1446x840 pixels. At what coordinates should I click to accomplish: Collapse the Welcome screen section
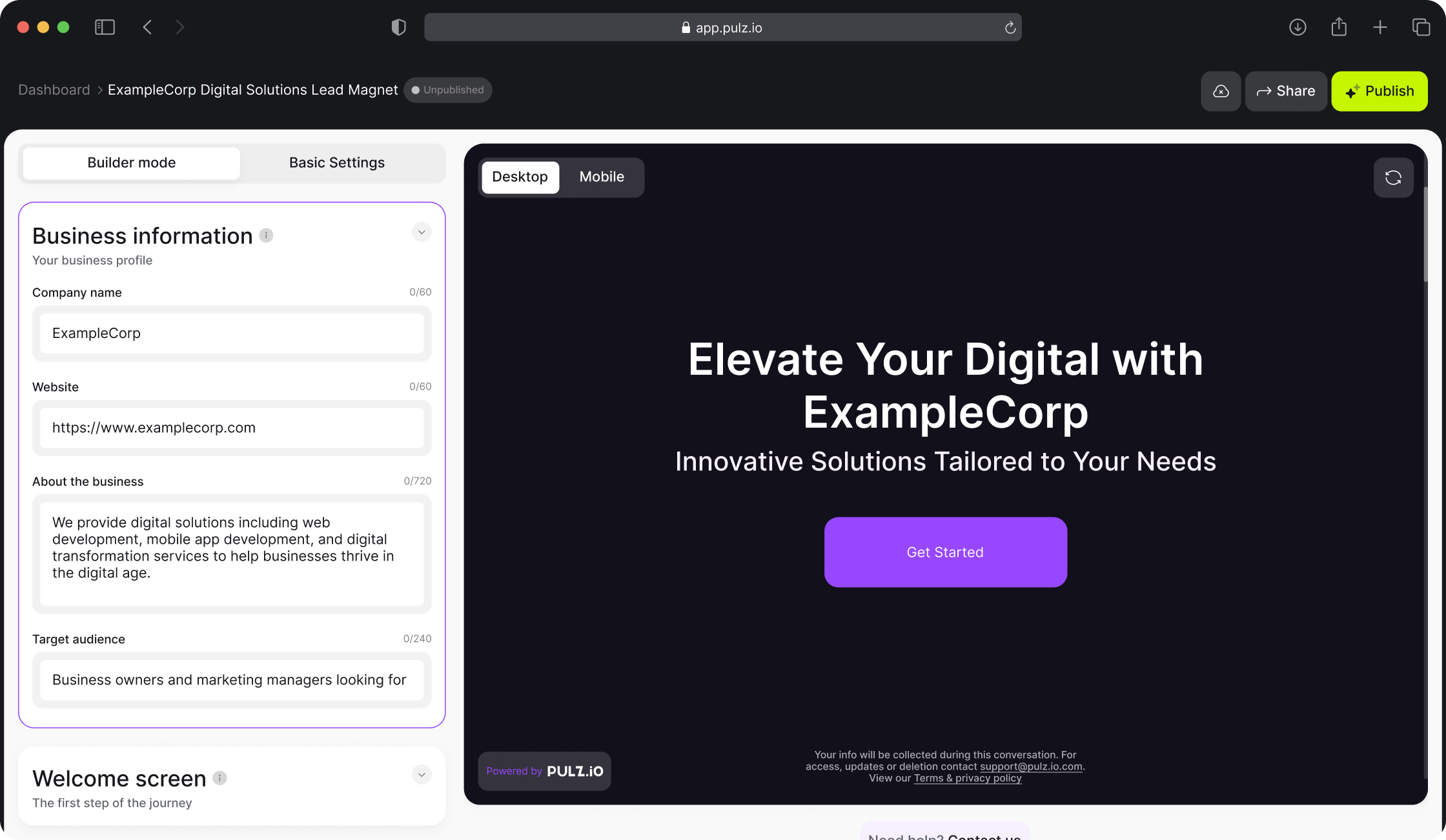422,775
